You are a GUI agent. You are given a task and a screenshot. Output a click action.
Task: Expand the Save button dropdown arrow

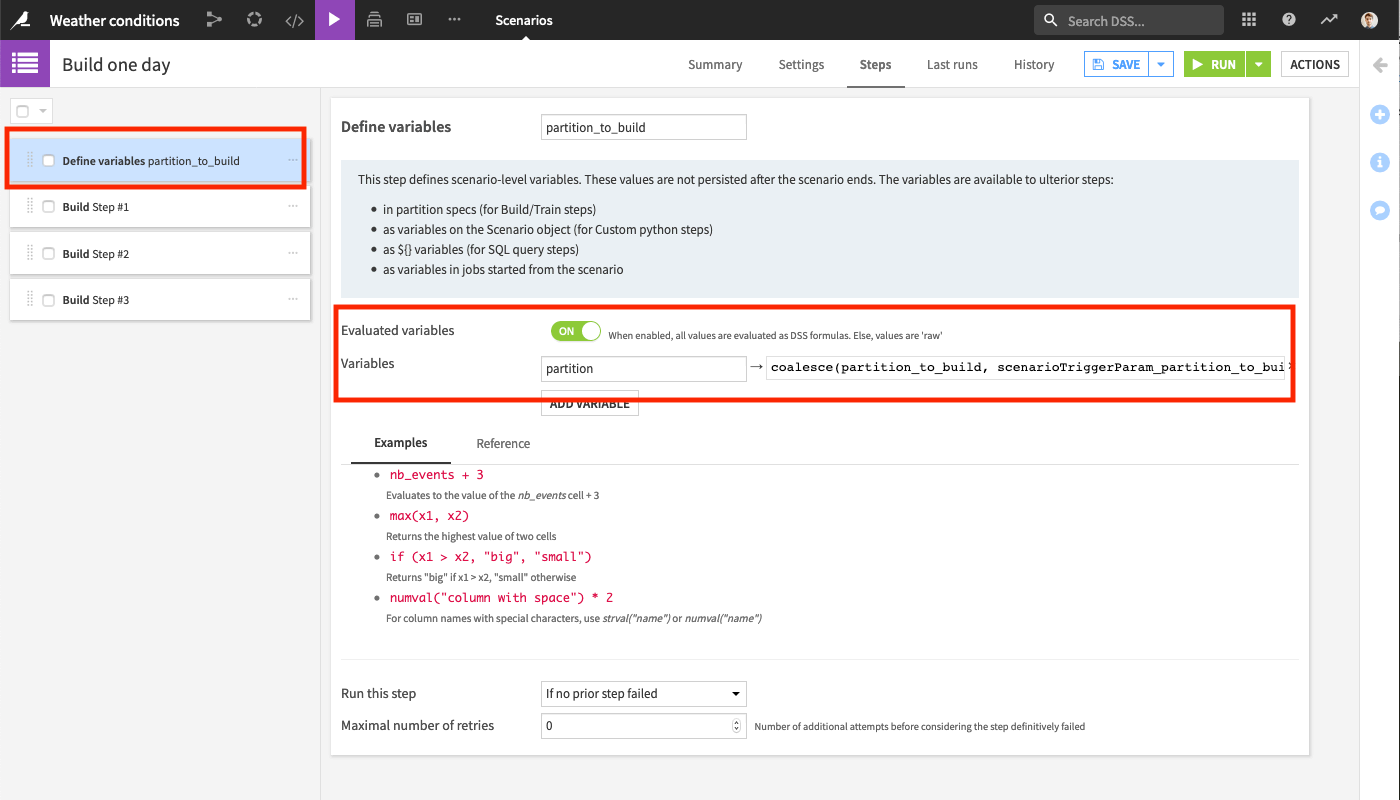pyautogui.click(x=1160, y=64)
